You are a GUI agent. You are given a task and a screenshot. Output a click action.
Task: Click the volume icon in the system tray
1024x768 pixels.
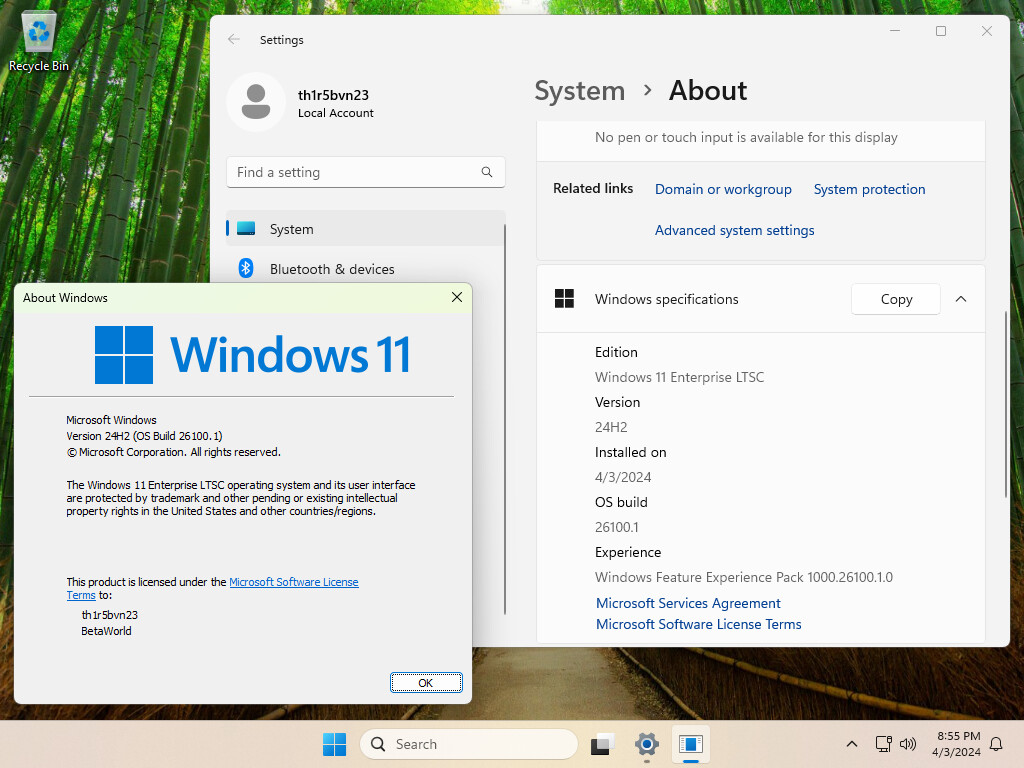click(907, 744)
